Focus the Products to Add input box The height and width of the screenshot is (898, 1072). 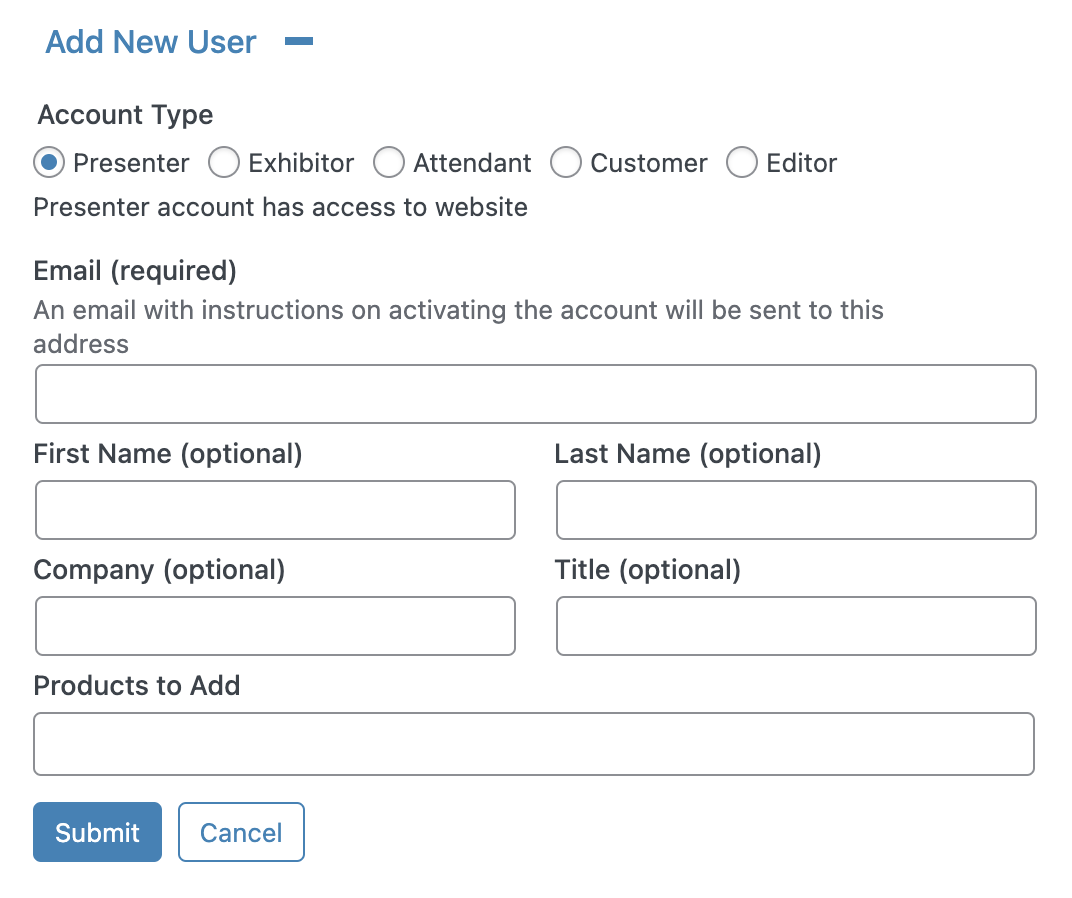pos(534,744)
